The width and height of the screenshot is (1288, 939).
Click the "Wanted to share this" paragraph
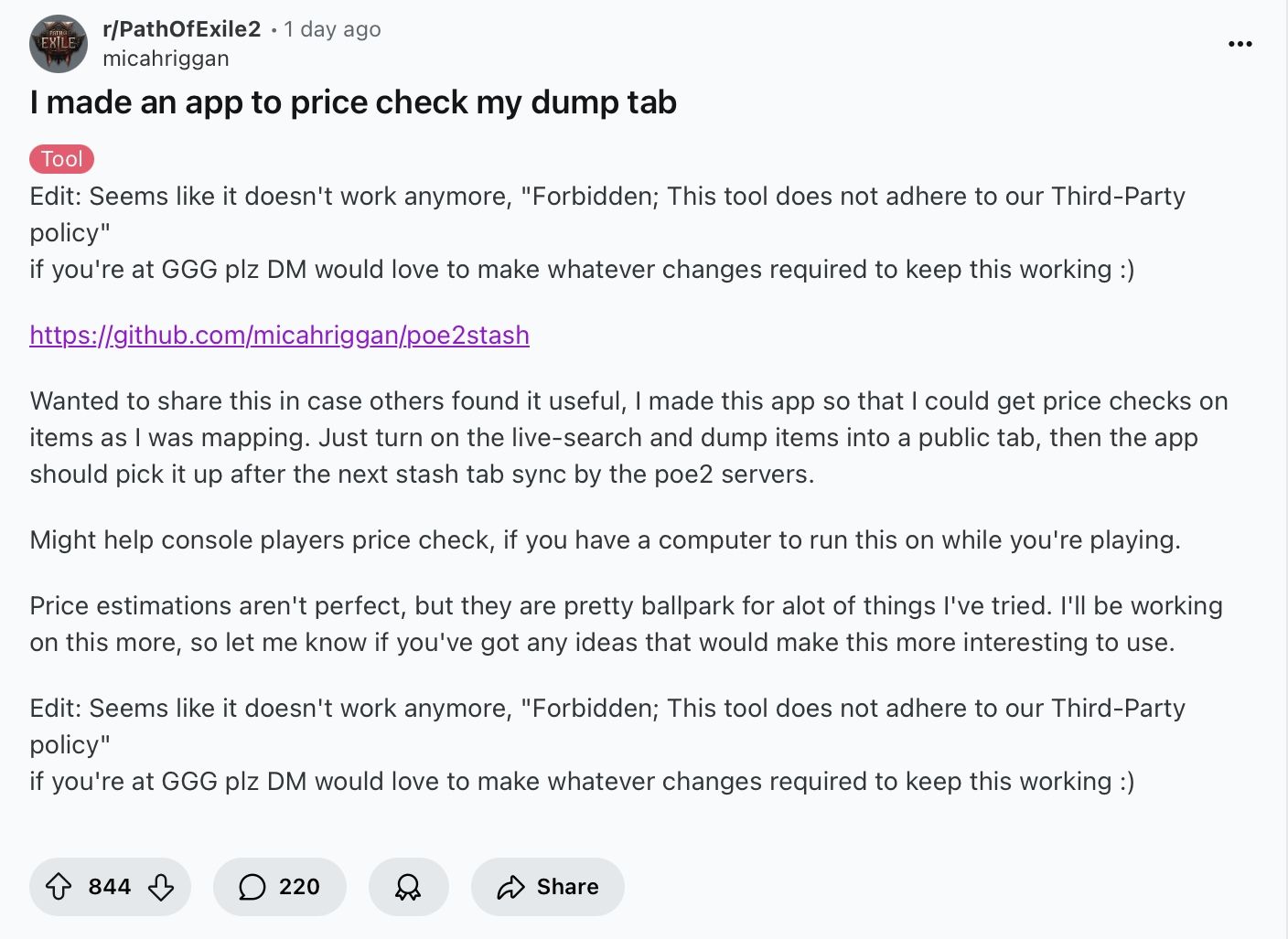point(628,438)
